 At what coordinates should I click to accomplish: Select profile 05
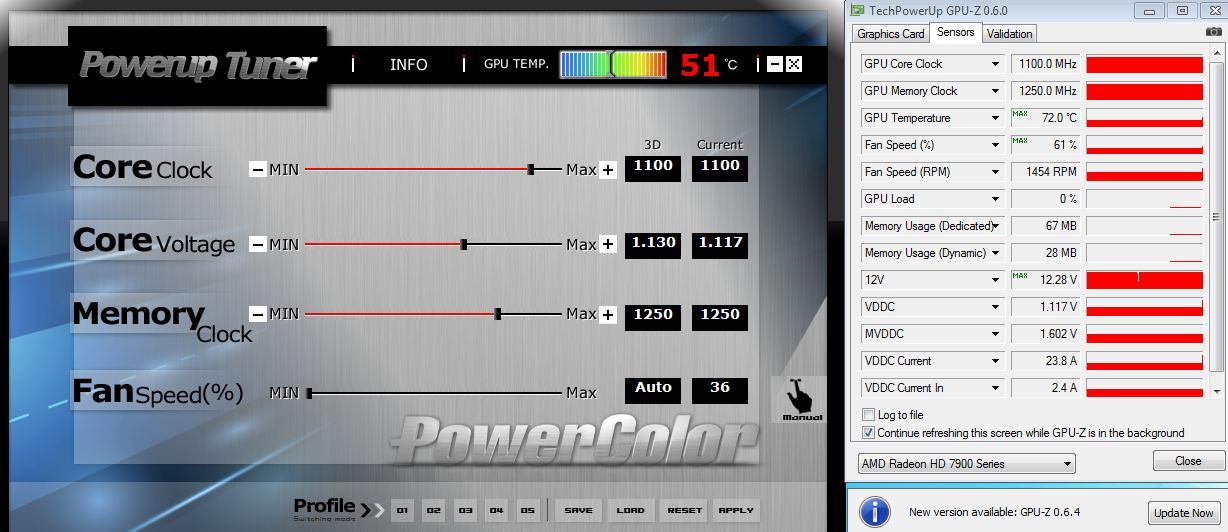coord(528,510)
